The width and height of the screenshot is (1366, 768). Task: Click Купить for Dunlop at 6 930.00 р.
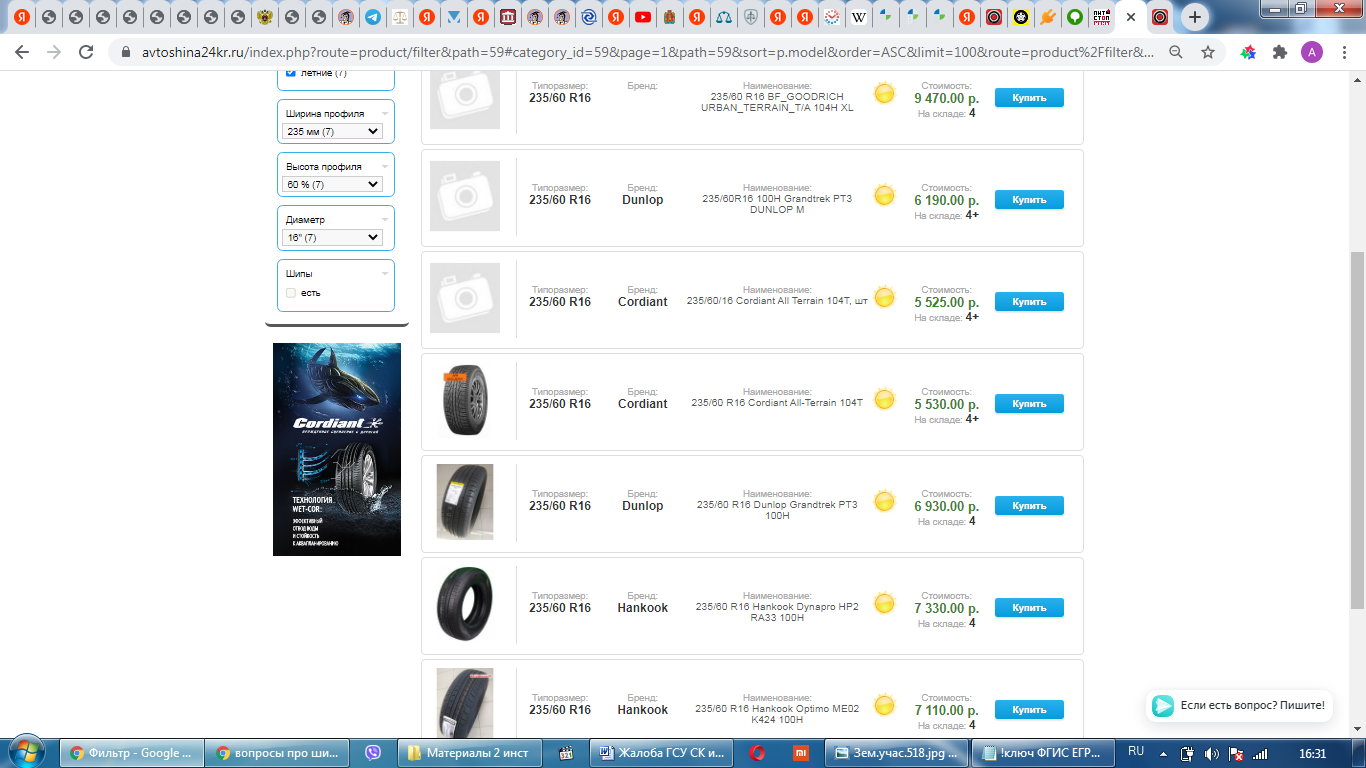(x=1029, y=506)
